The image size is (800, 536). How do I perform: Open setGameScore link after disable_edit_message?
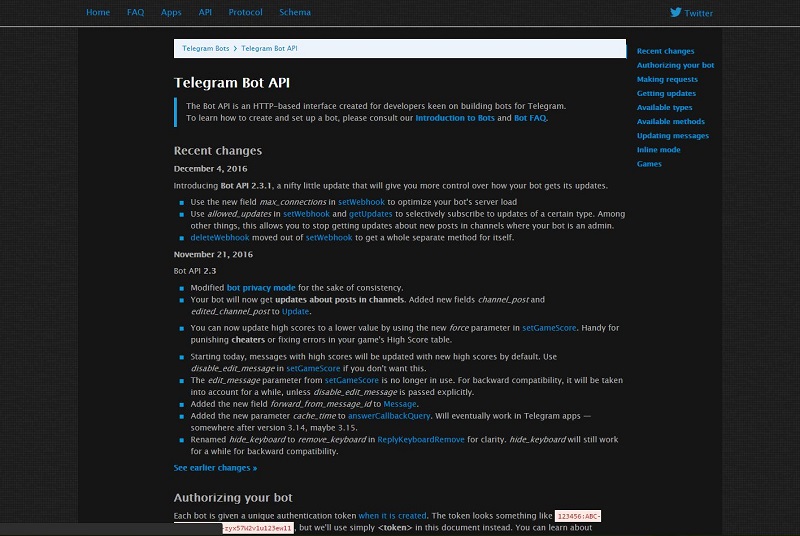tap(313, 368)
